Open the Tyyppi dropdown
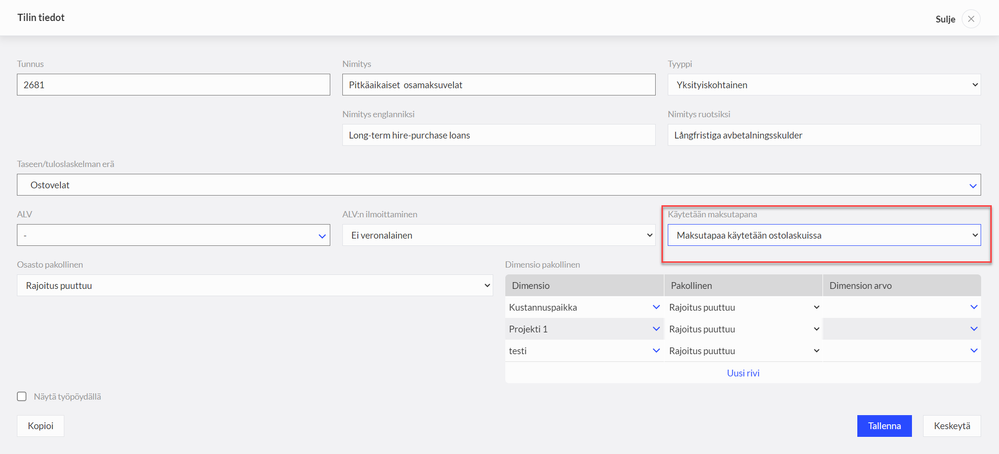999x454 pixels. pos(823,85)
